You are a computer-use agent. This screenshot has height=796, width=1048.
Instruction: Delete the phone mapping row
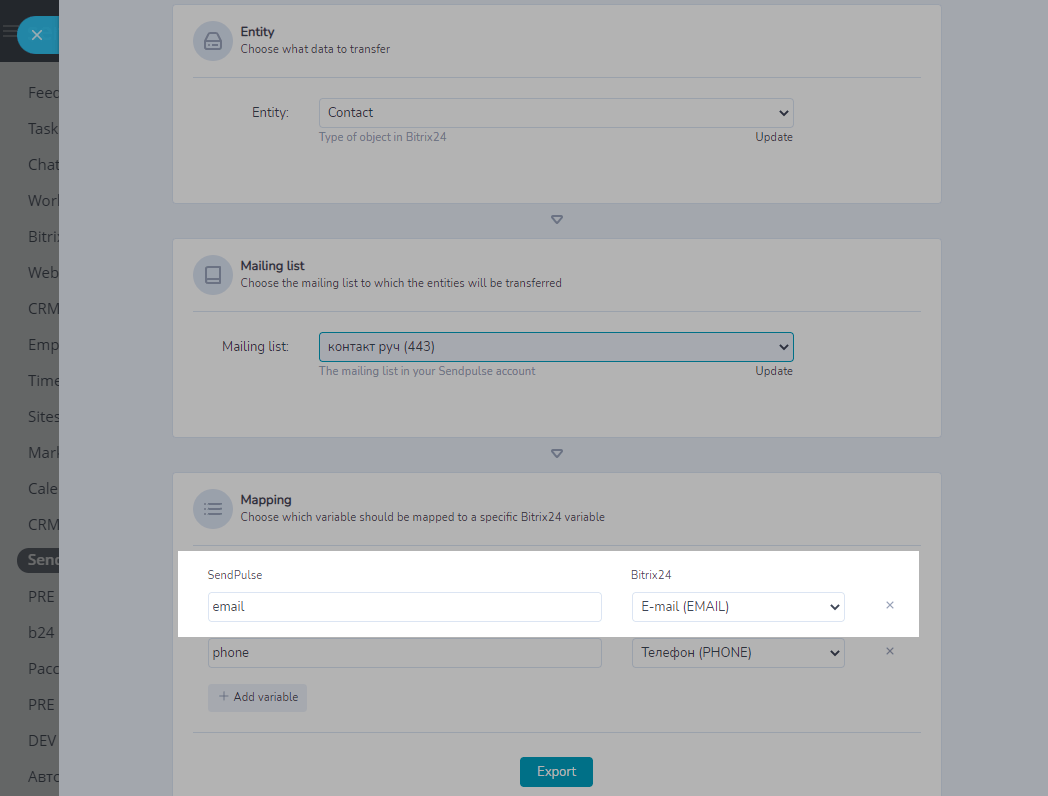tap(890, 652)
